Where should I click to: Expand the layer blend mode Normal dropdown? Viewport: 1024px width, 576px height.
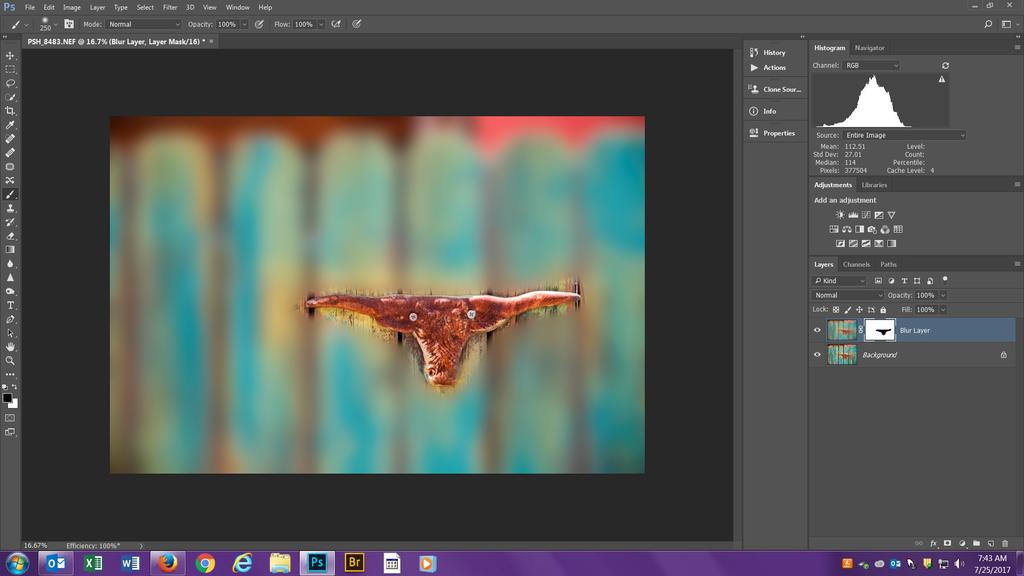tap(848, 295)
